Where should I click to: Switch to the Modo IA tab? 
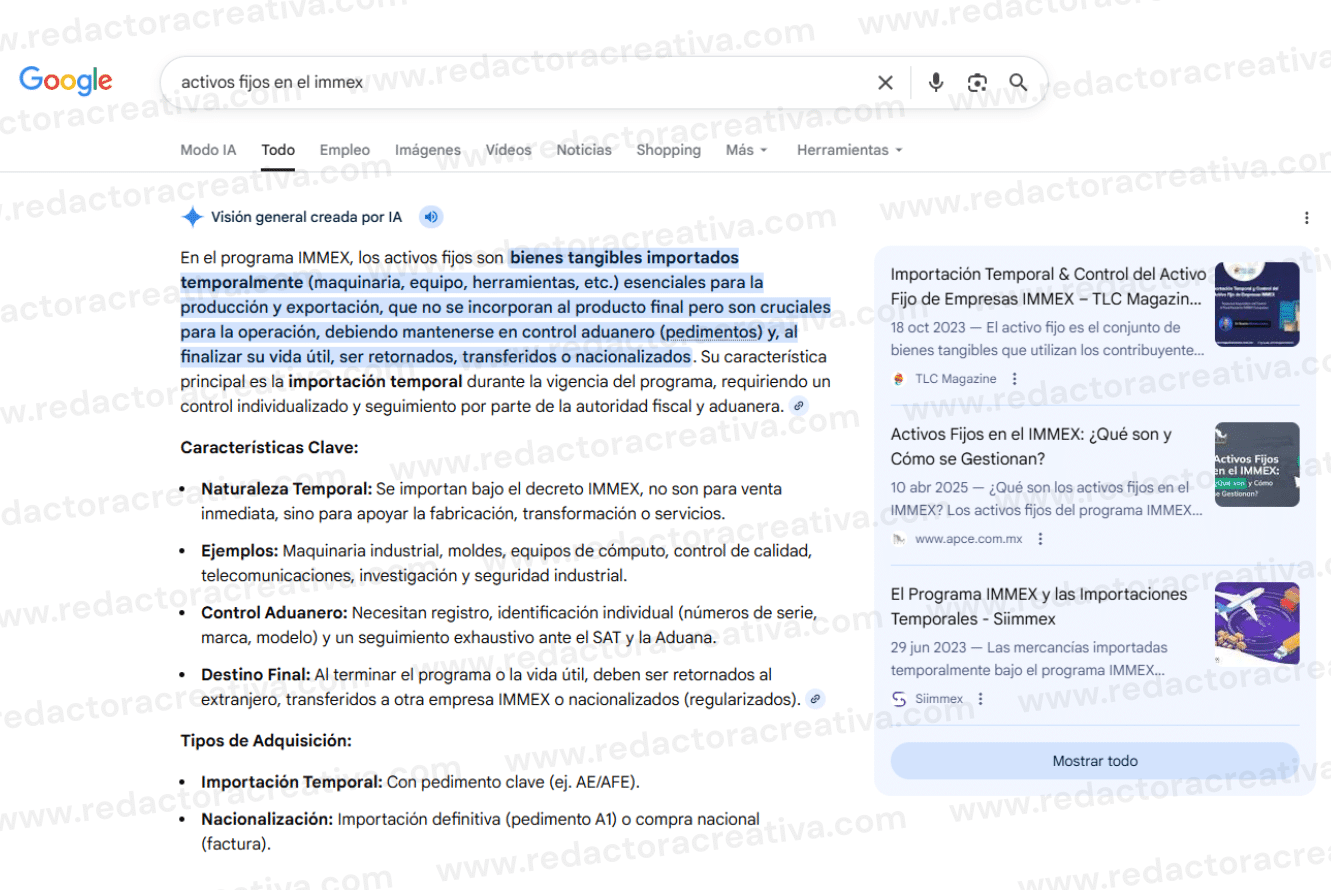208,150
